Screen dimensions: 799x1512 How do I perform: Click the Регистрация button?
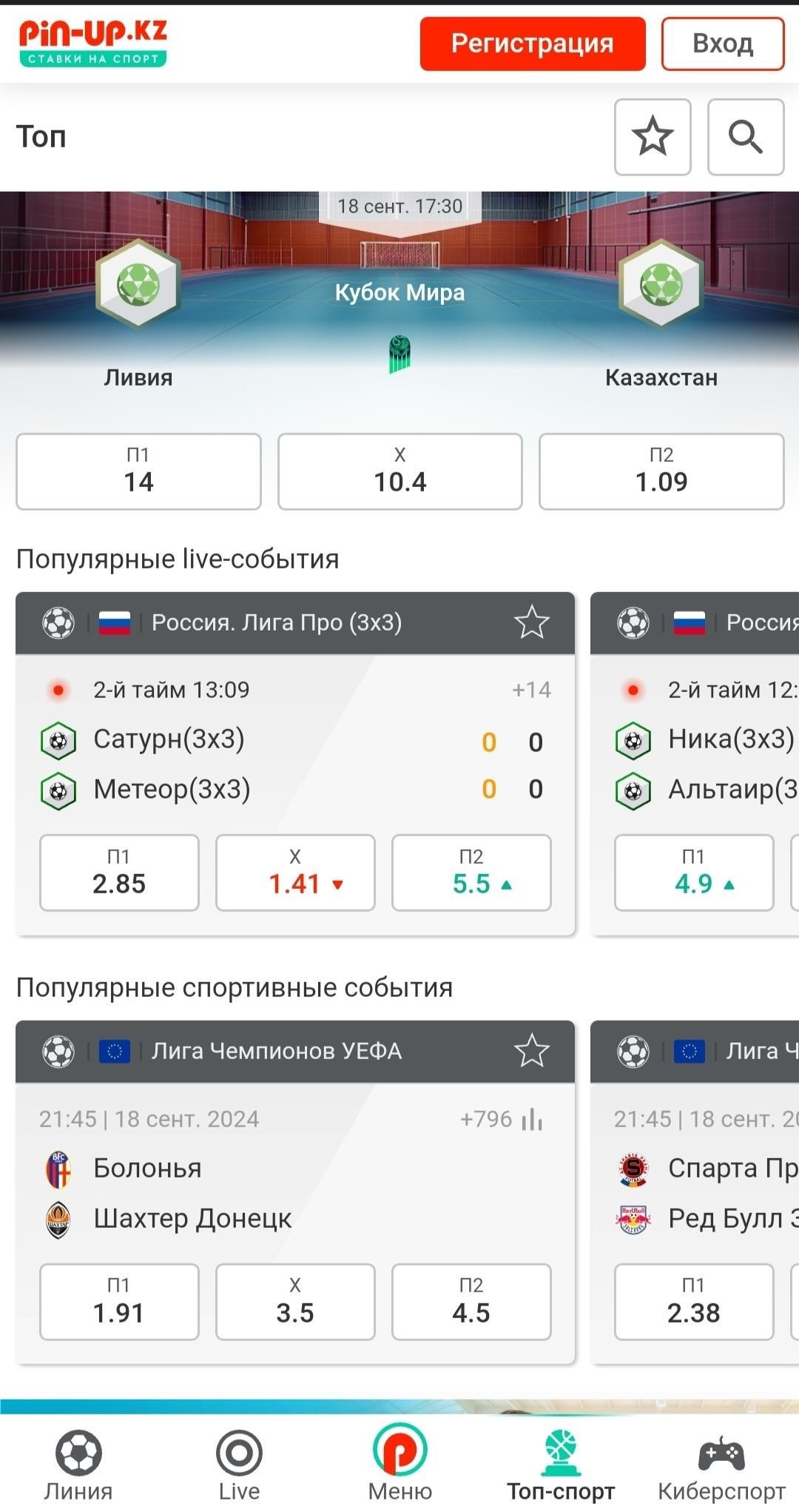tap(533, 44)
